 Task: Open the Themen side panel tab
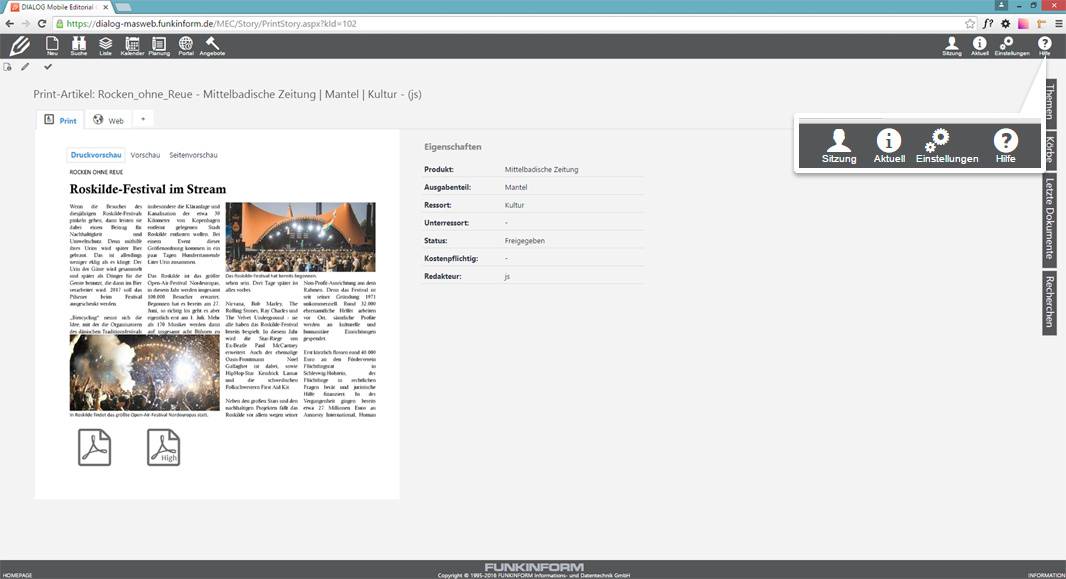(1050, 102)
